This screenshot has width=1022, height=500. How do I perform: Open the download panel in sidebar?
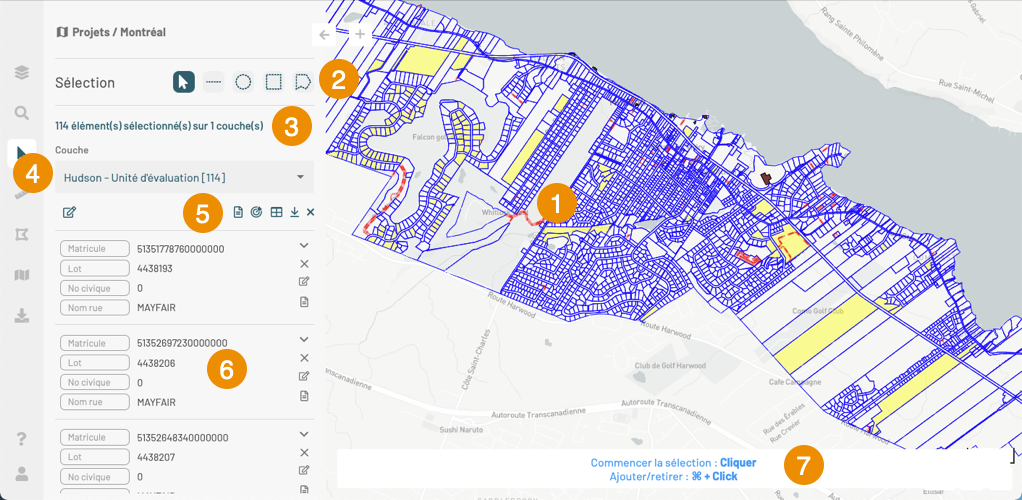point(21,315)
